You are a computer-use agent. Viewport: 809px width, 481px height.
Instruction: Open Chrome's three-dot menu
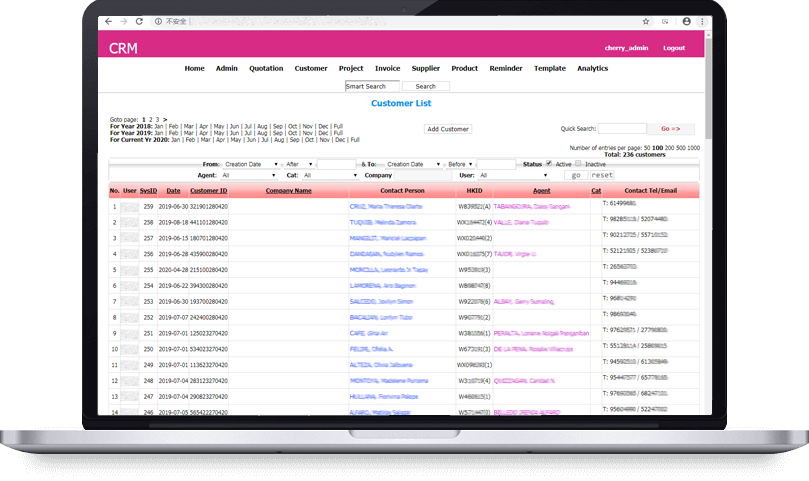[700, 21]
